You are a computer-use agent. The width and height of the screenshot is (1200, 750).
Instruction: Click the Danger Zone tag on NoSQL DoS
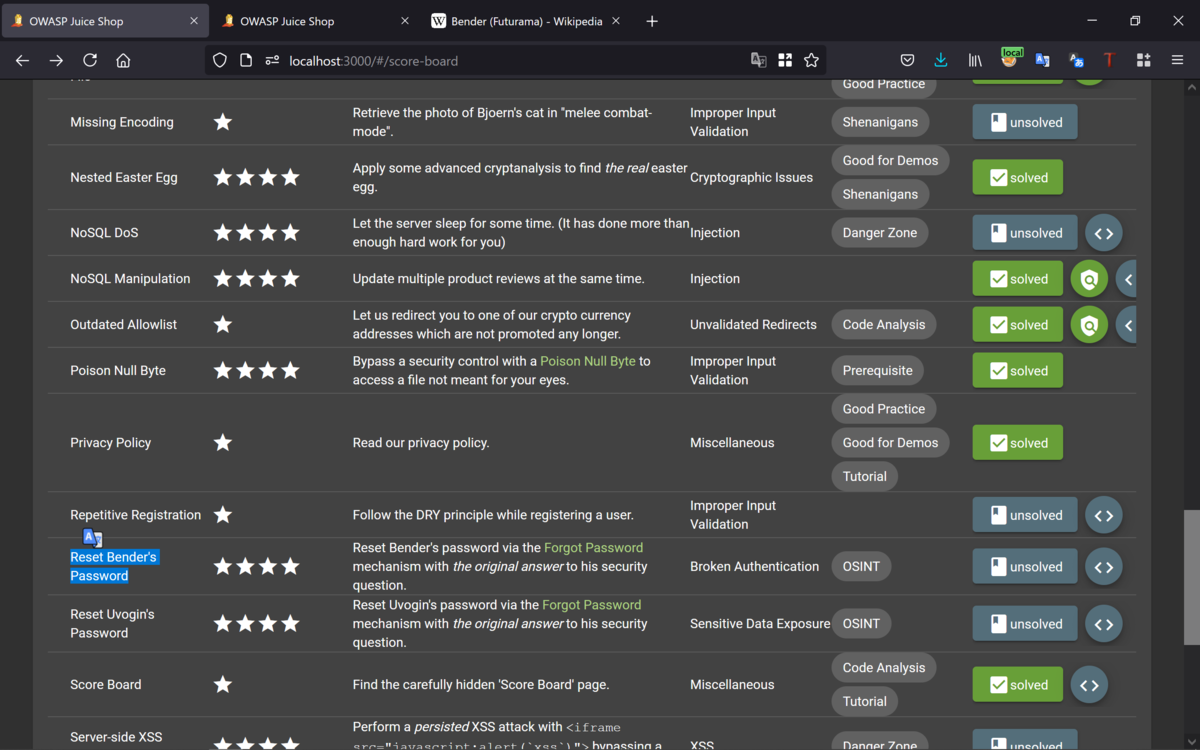point(879,233)
